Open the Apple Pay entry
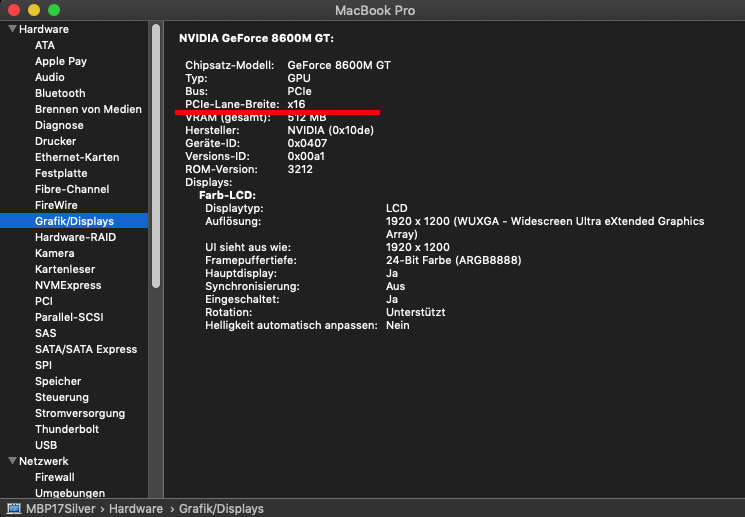Screen dimensions: 745x517 61,61
